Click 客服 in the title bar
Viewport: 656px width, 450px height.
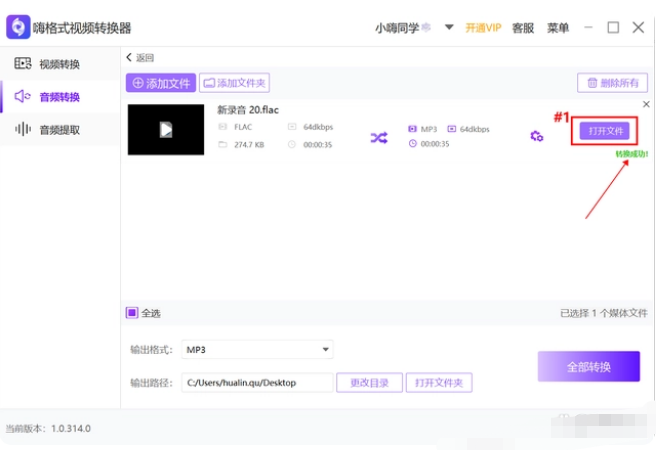tap(523, 28)
